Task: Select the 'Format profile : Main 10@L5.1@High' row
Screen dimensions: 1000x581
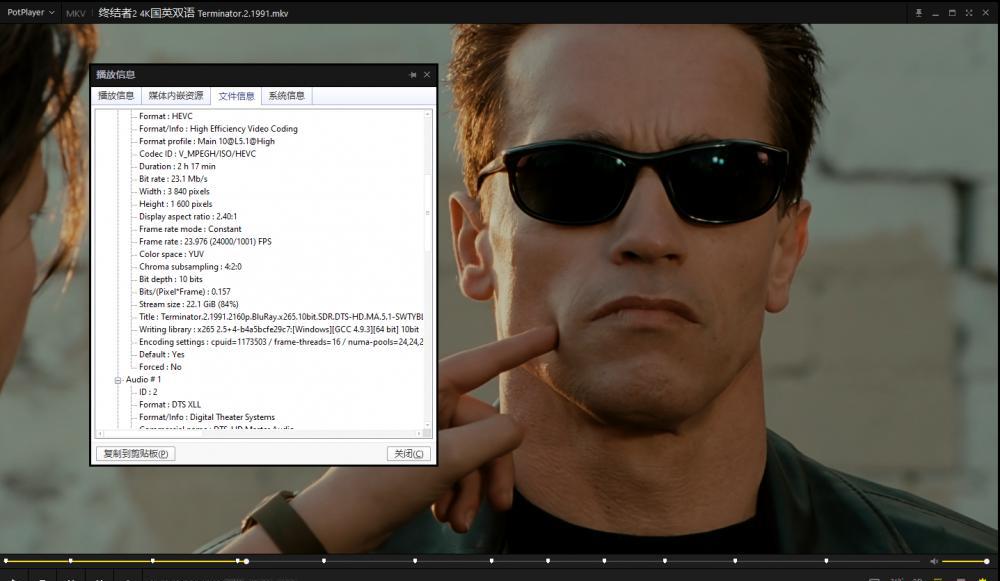Action: pos(207,141)
